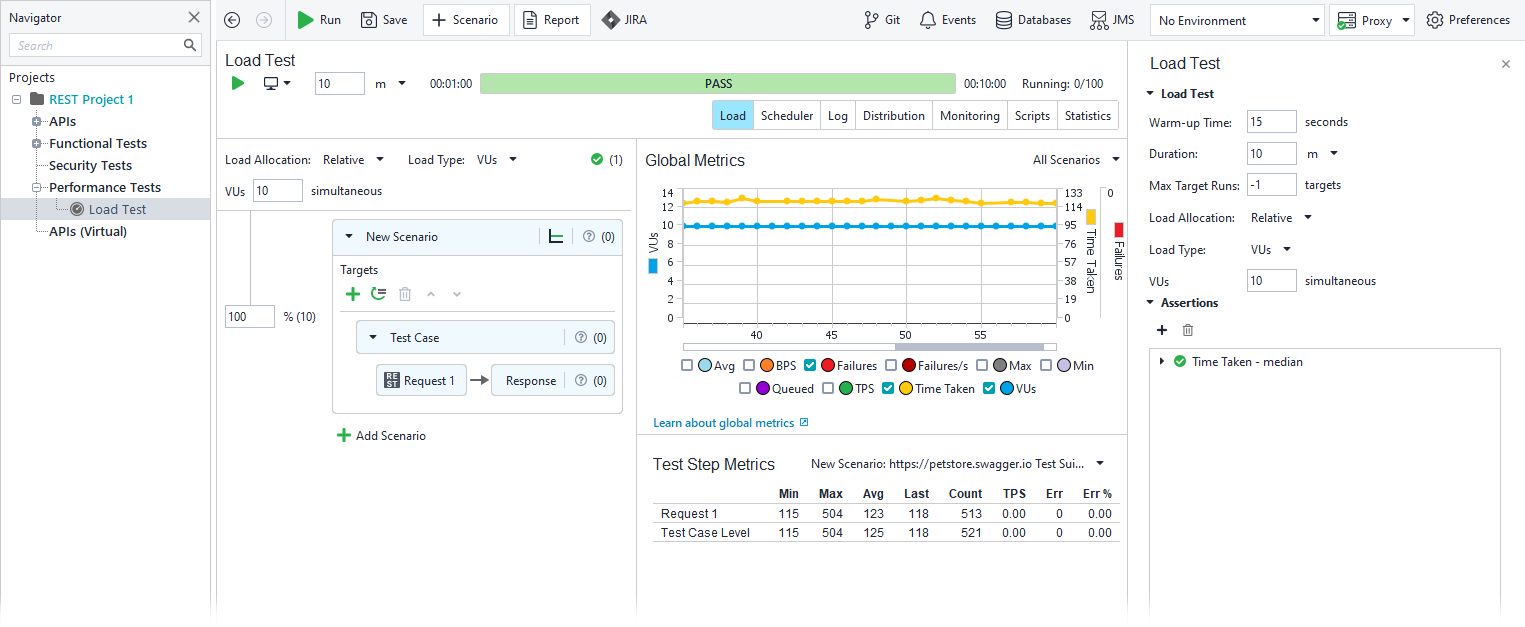Viewport: 1525px width, 627px height.
Task: Open the No Environment dropdown
Action: click(x=1237, y=19)
